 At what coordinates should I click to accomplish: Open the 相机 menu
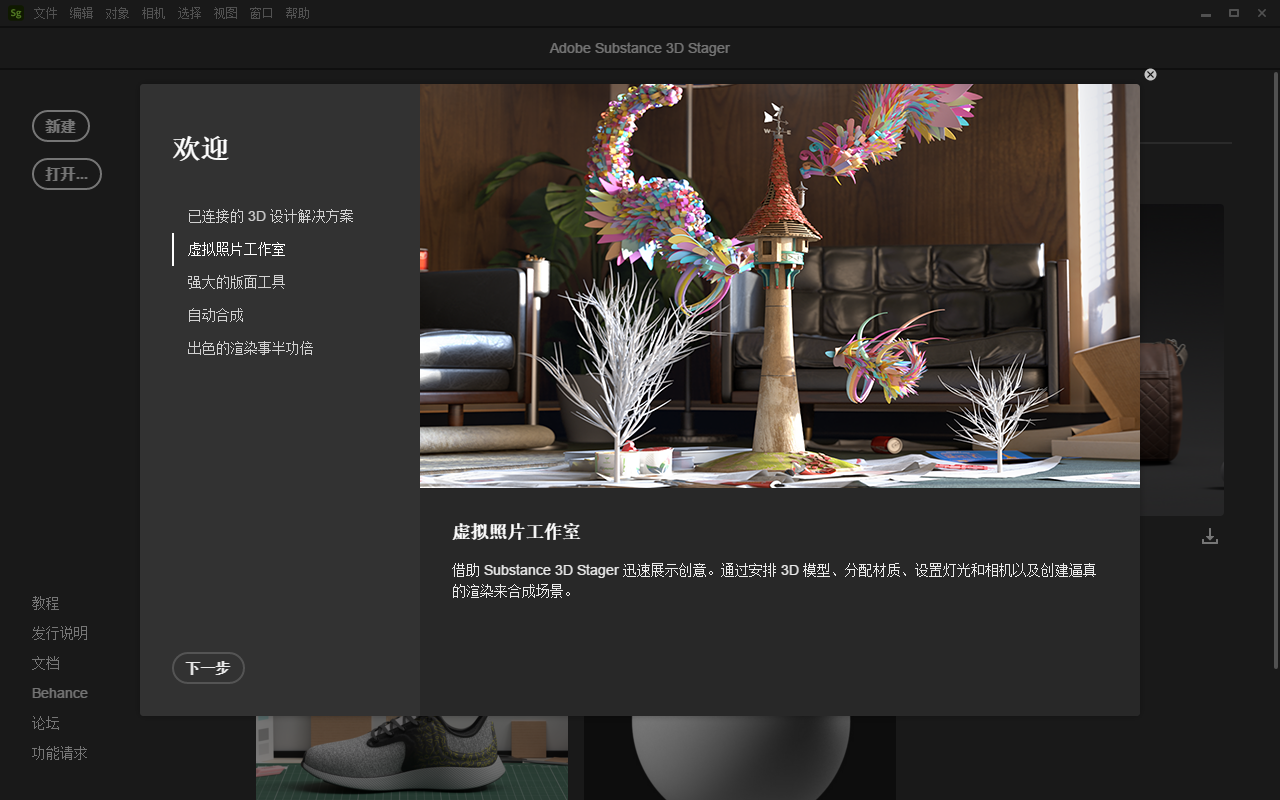coord(153,13)
